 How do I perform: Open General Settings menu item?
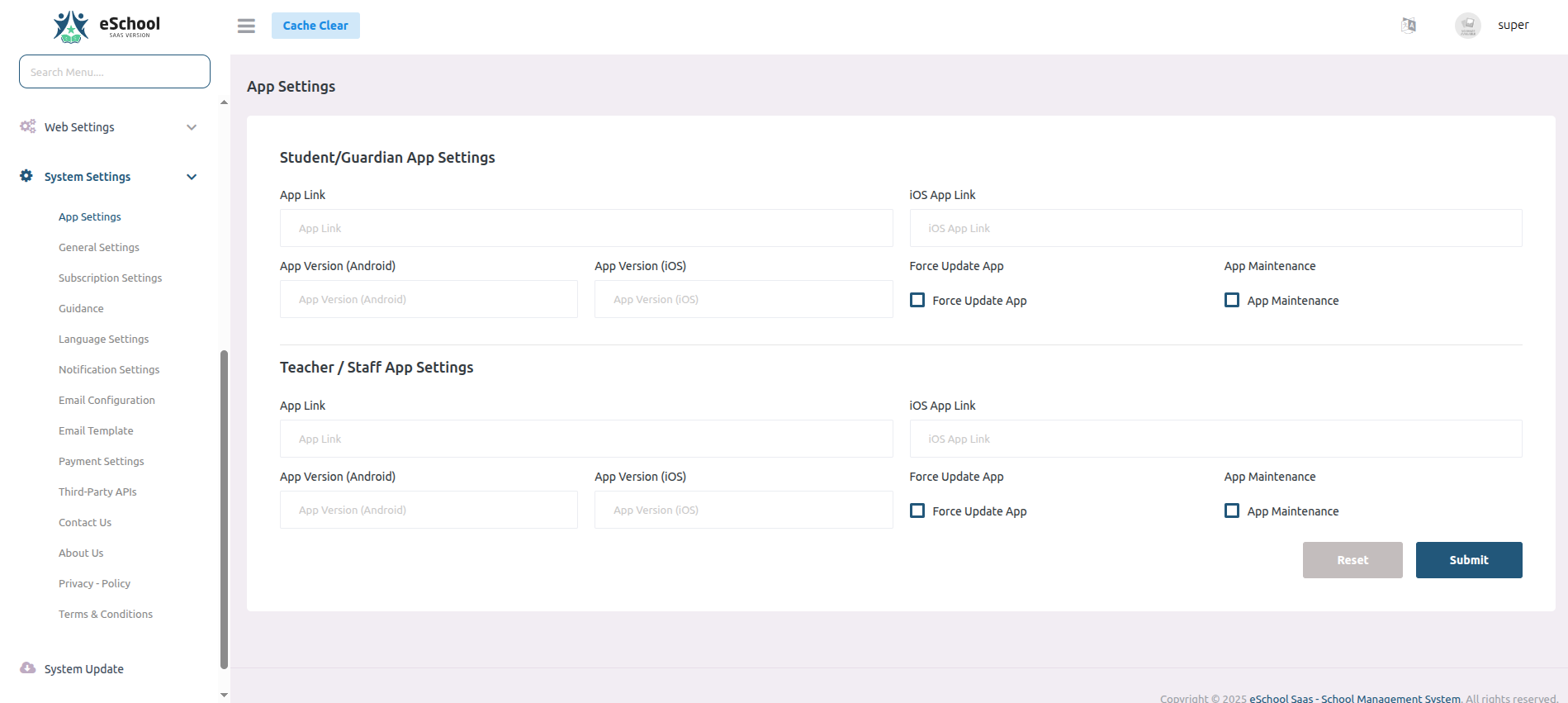pos(99,247)
